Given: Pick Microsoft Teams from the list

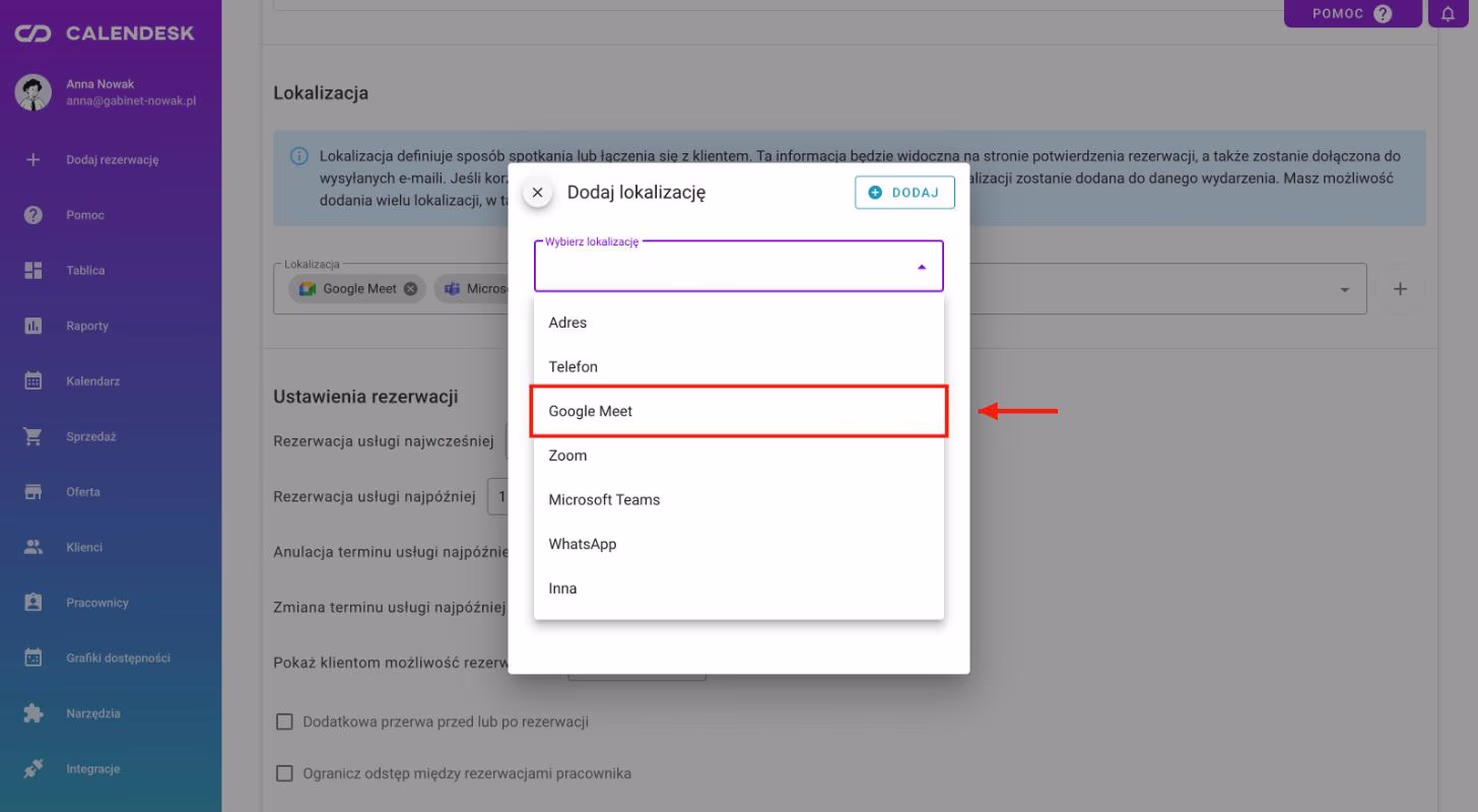Looking at the screenshot, I should pyautogui.click(x=739, y=499).
